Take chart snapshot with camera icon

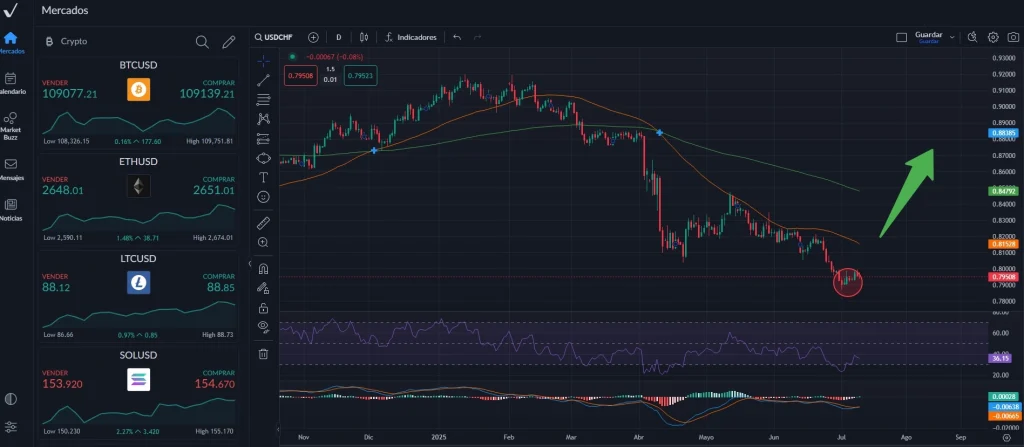(1013, 37)
